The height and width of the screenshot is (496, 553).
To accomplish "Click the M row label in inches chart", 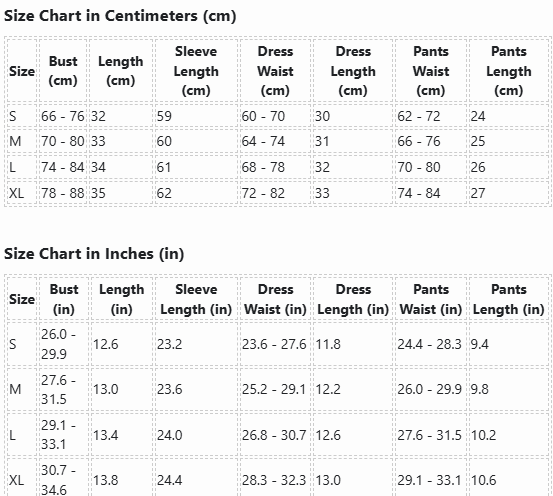I will tap(15, 389).
